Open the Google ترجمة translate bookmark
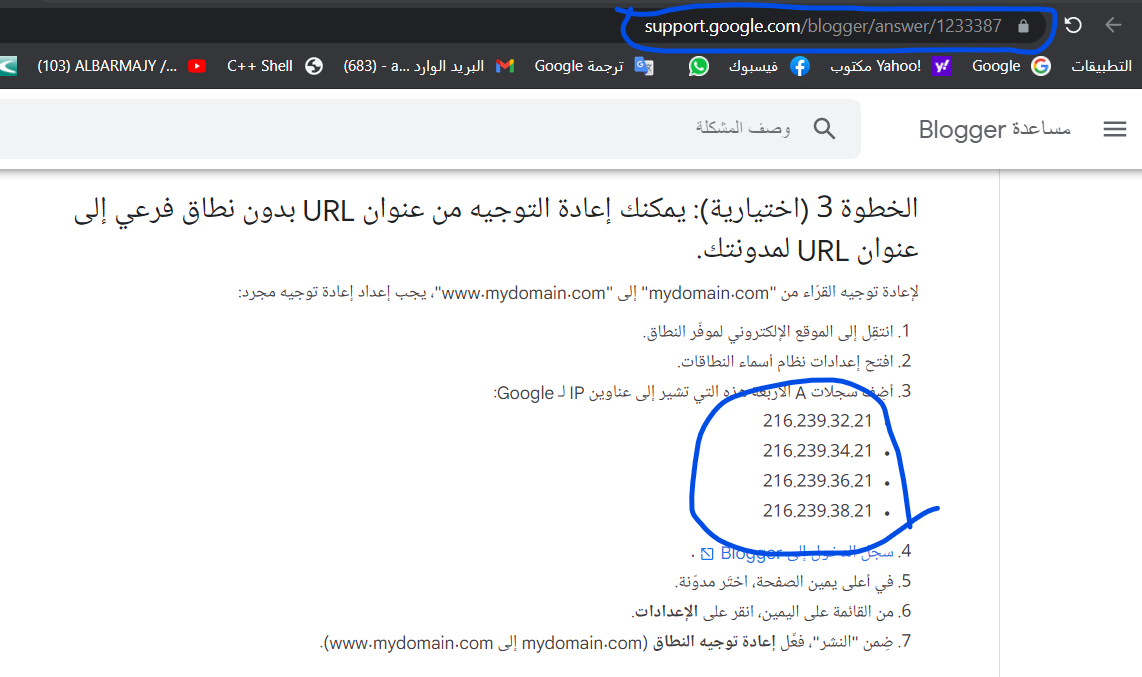 (x=594, y=66)
